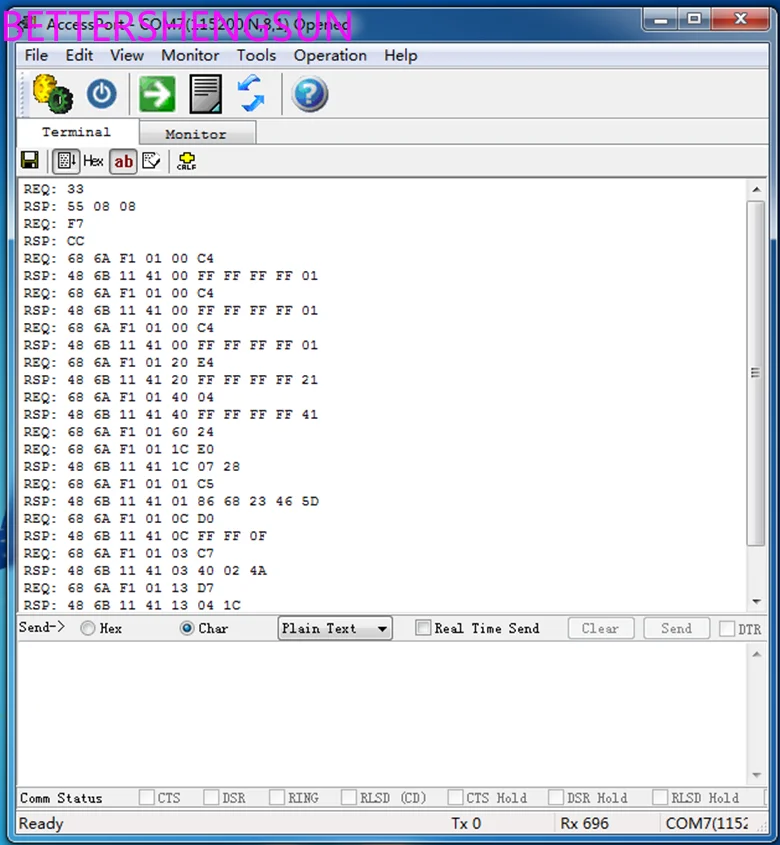Open the port settings gears icon

(52, 94)
